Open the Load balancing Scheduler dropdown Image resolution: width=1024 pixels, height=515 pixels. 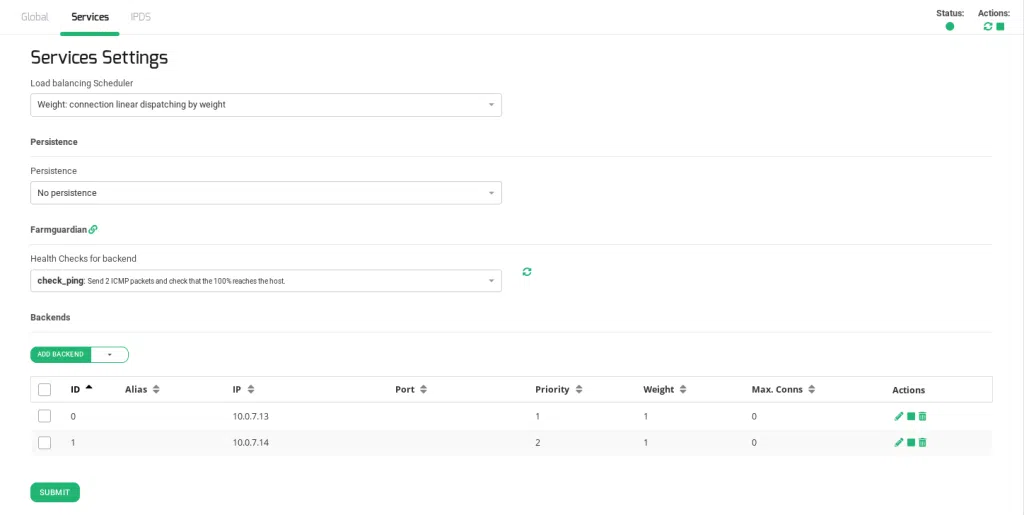(x=266, y=105)
